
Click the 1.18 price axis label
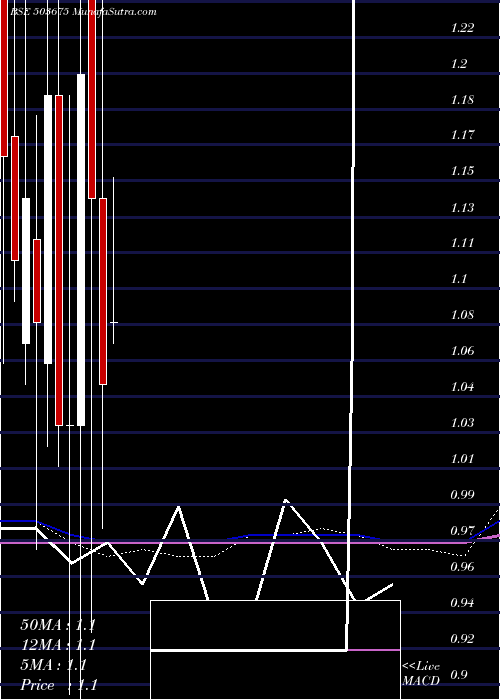(x=462, y=100)
